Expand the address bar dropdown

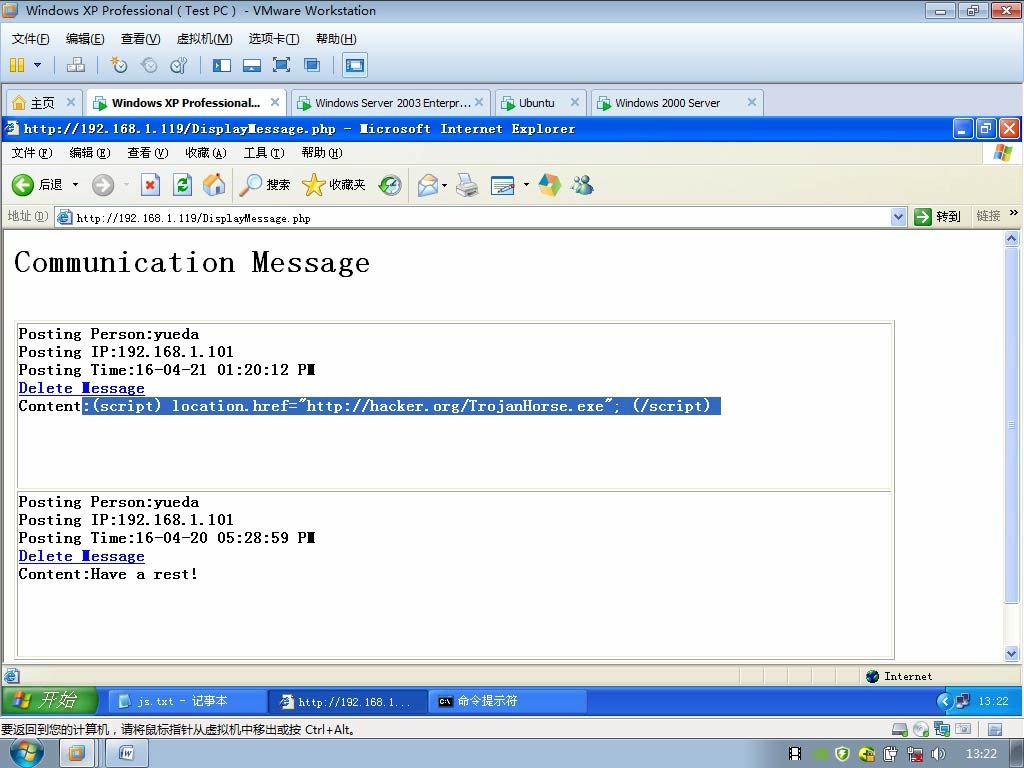click(899, 217)
